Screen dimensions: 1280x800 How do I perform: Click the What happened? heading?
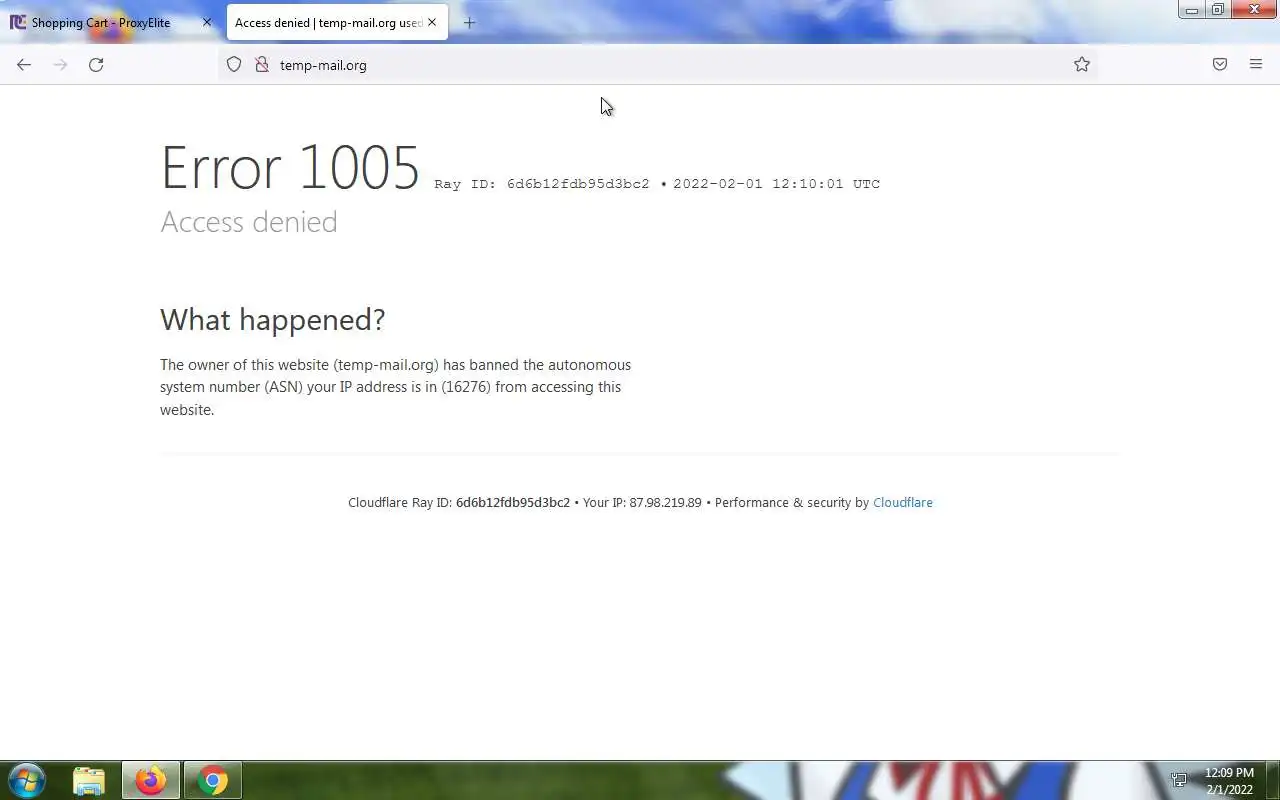tap(272, 320)
